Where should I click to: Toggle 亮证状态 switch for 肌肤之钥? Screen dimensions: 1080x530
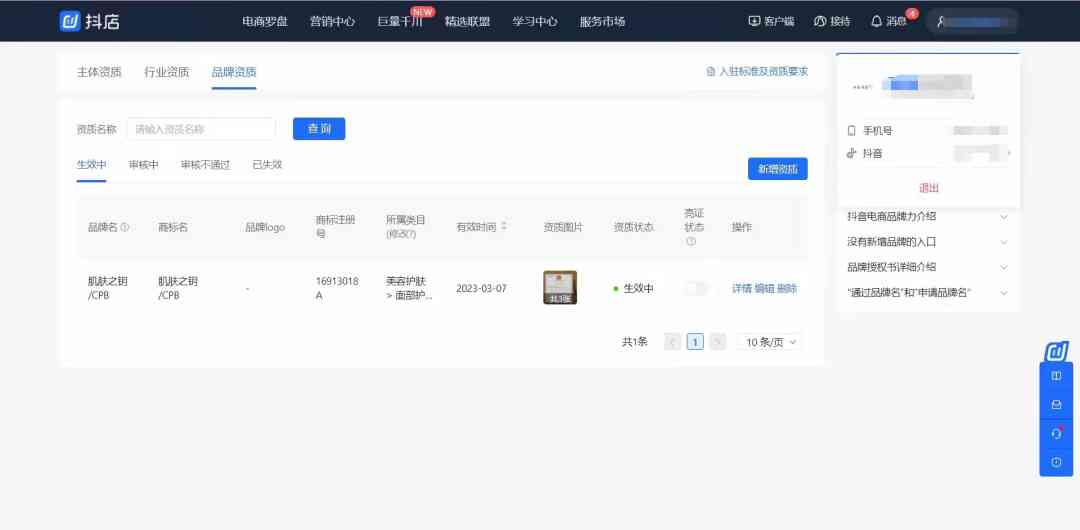click(x=695, y=288)
